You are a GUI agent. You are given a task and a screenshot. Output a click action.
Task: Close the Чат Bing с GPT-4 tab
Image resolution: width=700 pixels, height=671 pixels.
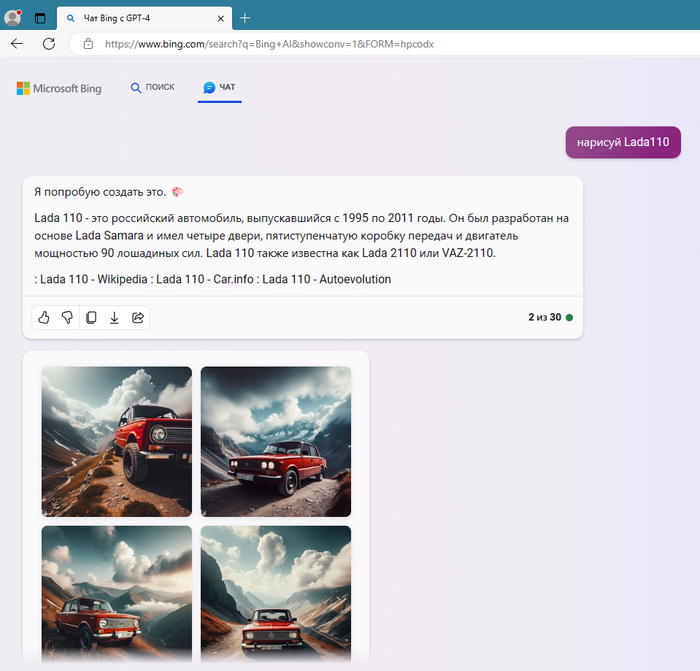[x=221, y=18]
